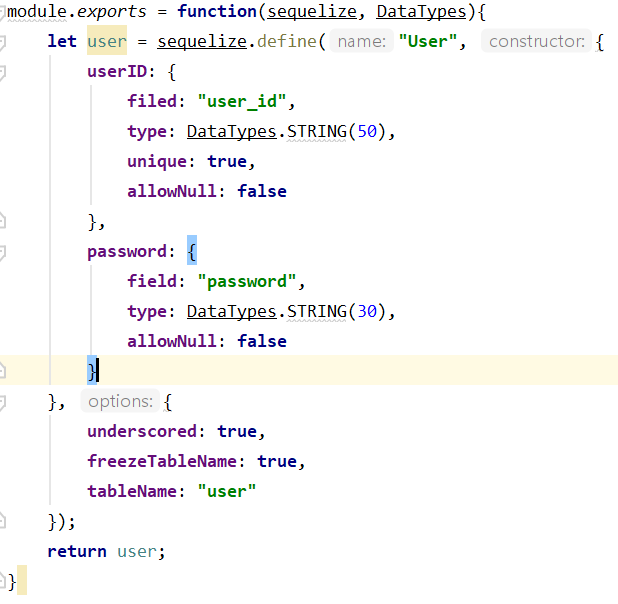The width and height of the screenshot is (618, 604).
Task: Click 'DataTypes' on the STRING(30) line
Action: pos(232,311)
